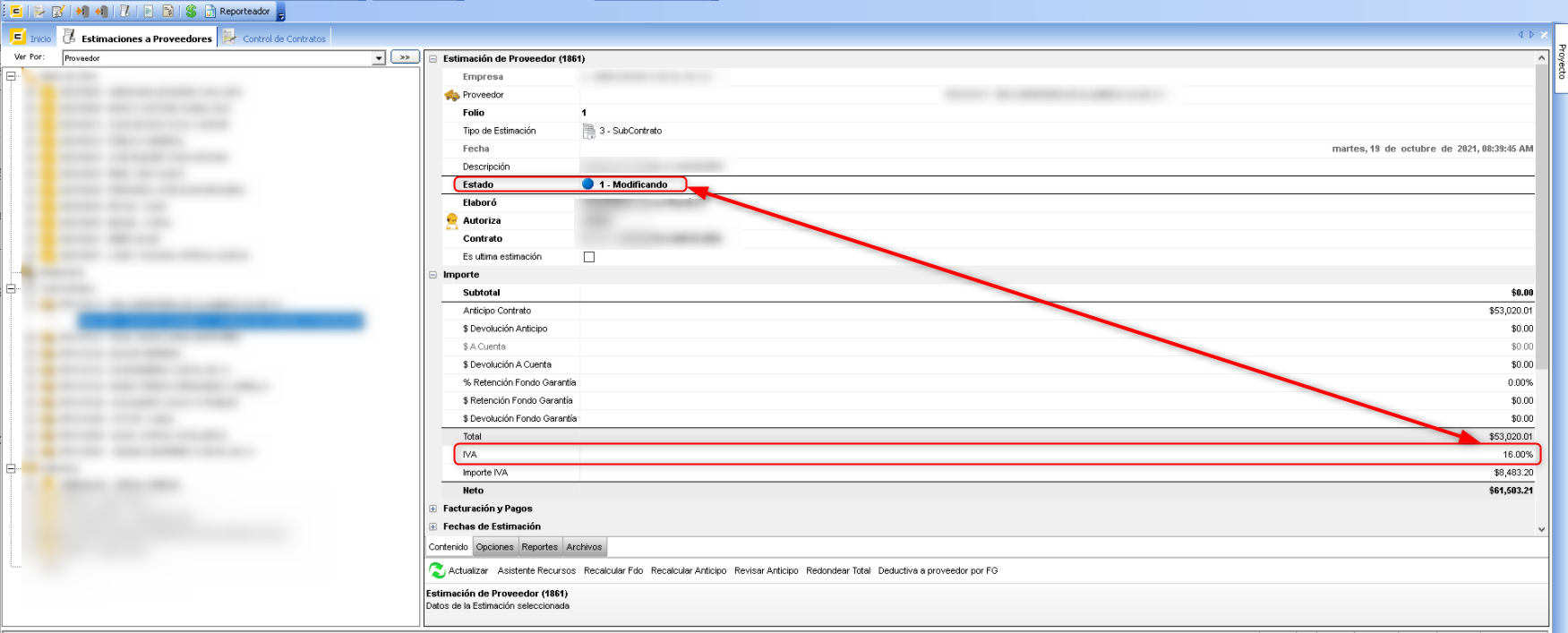Click the import arrow toolbar icon
This screenshot has width=1568, height=633.
tap(82, 12)
